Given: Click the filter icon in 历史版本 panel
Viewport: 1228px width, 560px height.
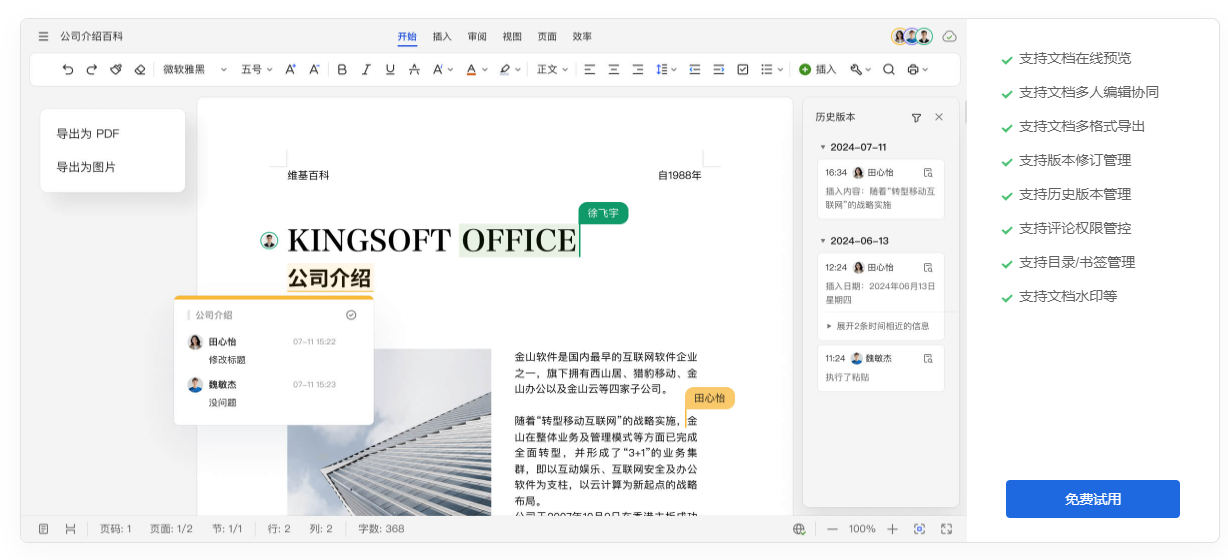Looking at the screenshot, I should [916, 117].
